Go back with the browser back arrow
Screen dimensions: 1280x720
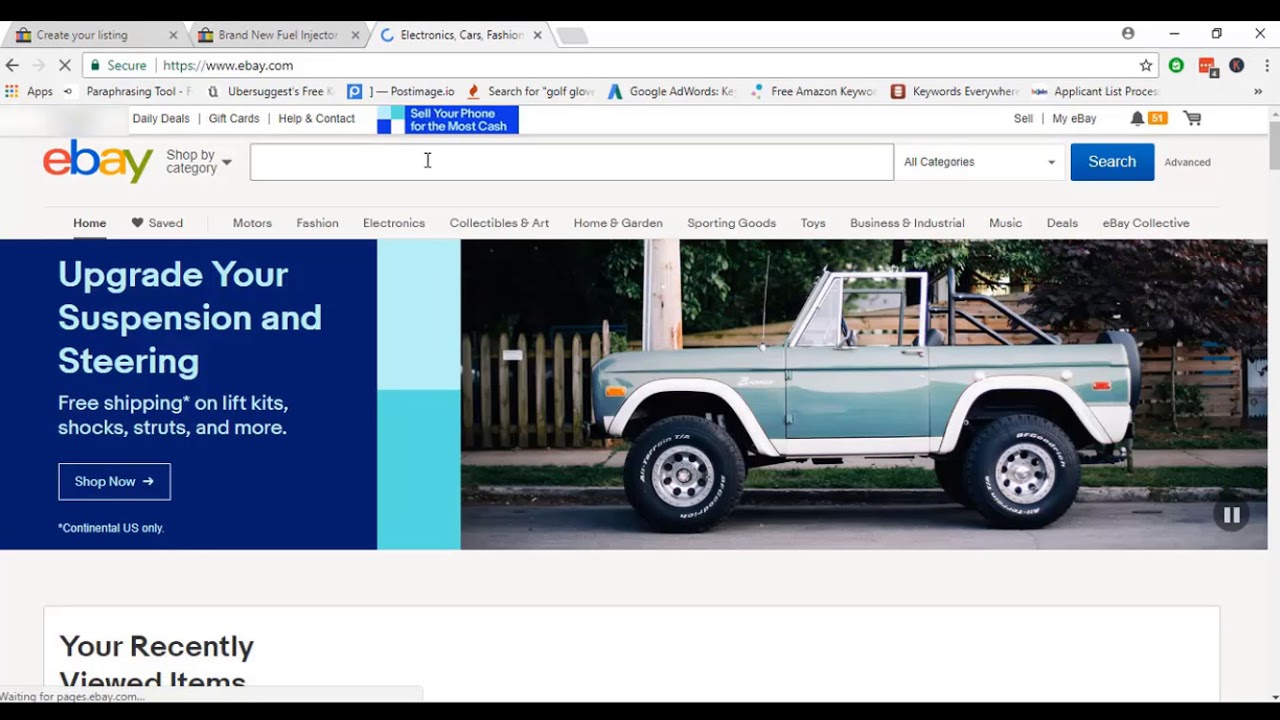tap(12, 65)
